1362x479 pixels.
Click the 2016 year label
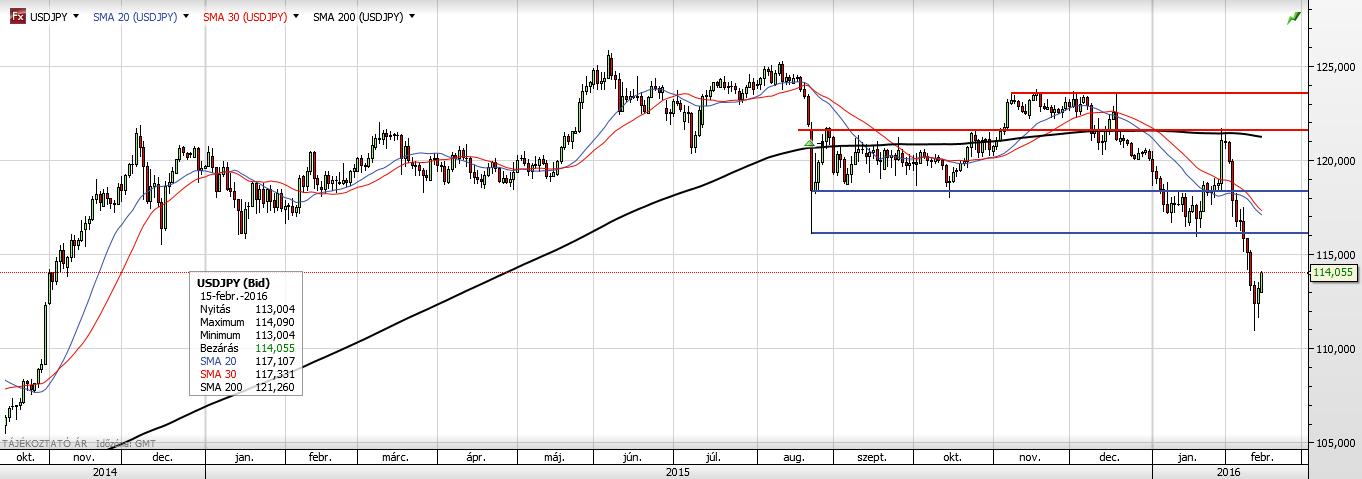1229,470
